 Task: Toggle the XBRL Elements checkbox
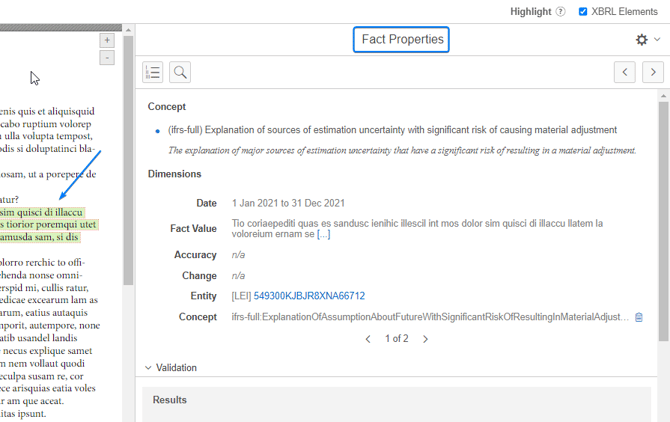584,12
